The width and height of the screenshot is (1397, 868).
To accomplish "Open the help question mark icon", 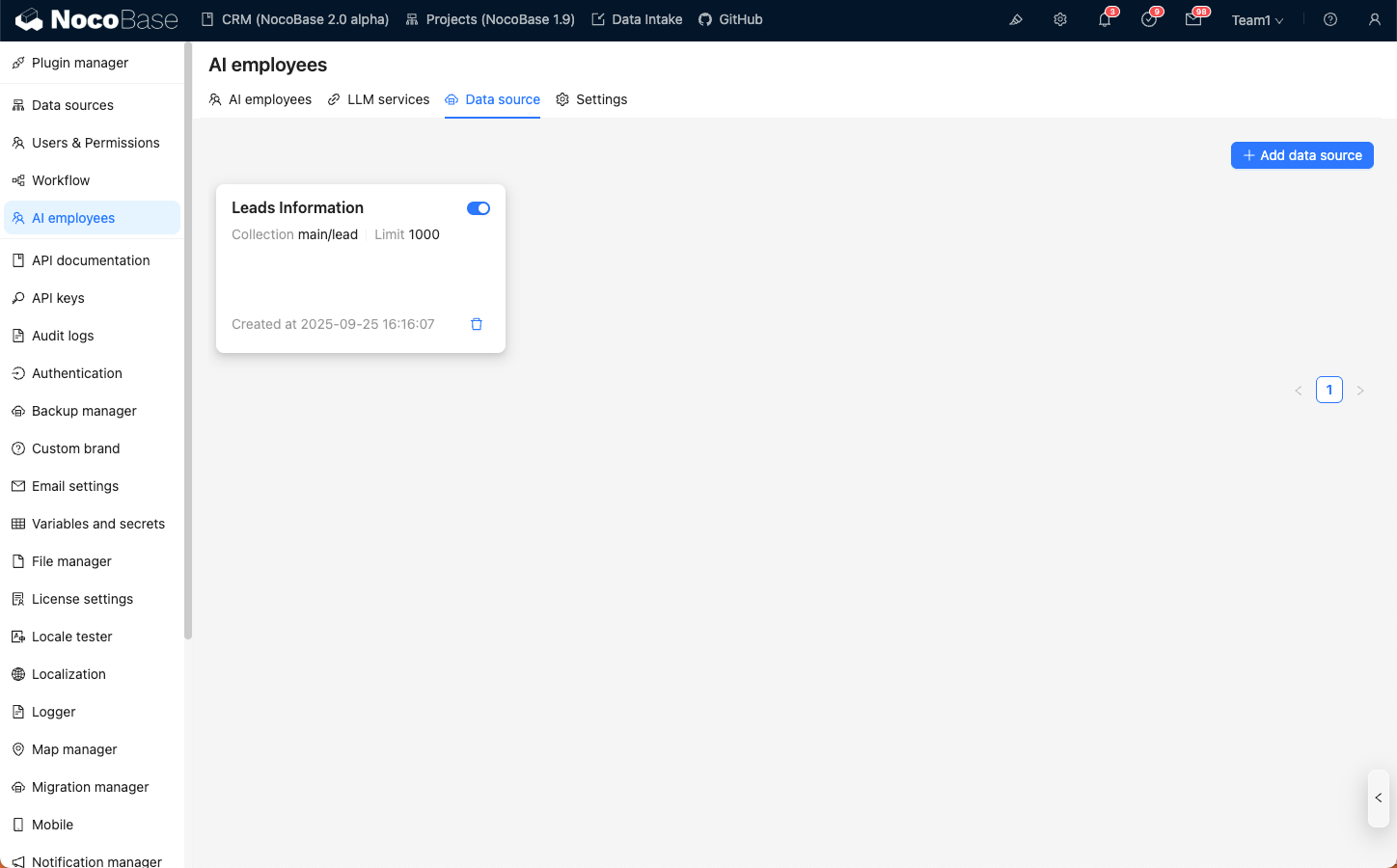I will pos(1330,19).
